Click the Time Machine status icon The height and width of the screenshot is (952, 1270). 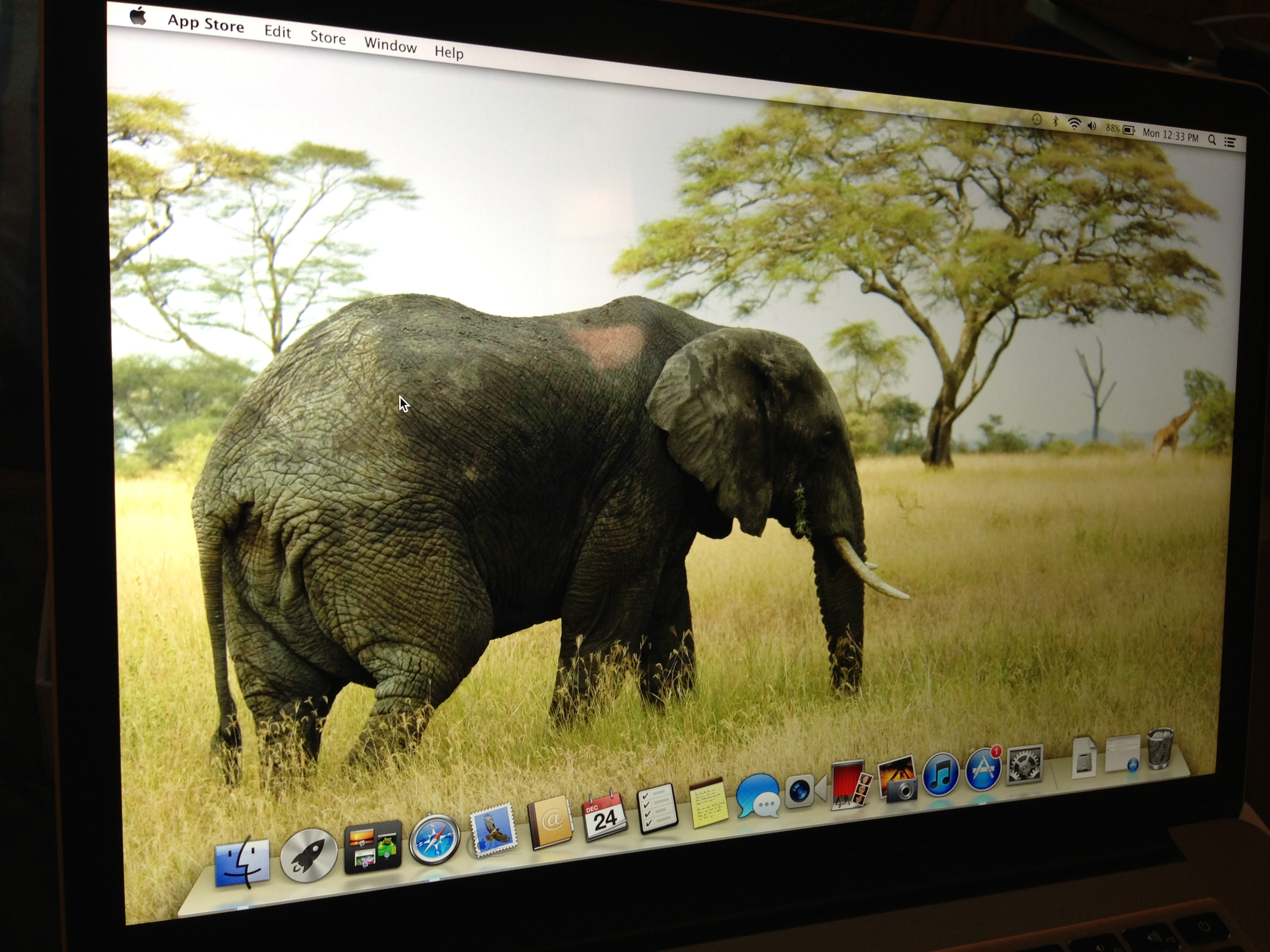pos(1036,119)
